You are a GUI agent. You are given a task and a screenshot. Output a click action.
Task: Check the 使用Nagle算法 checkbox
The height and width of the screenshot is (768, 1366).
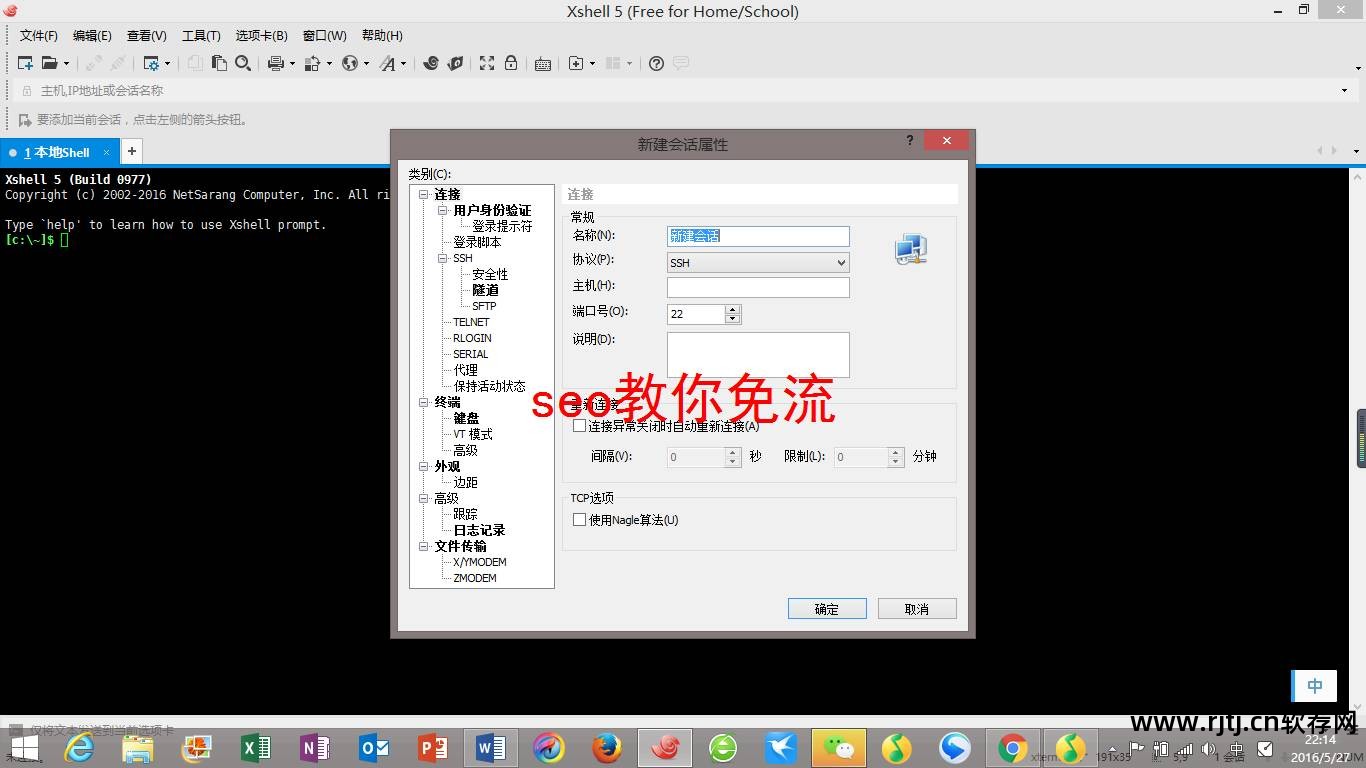pos(579,520)
